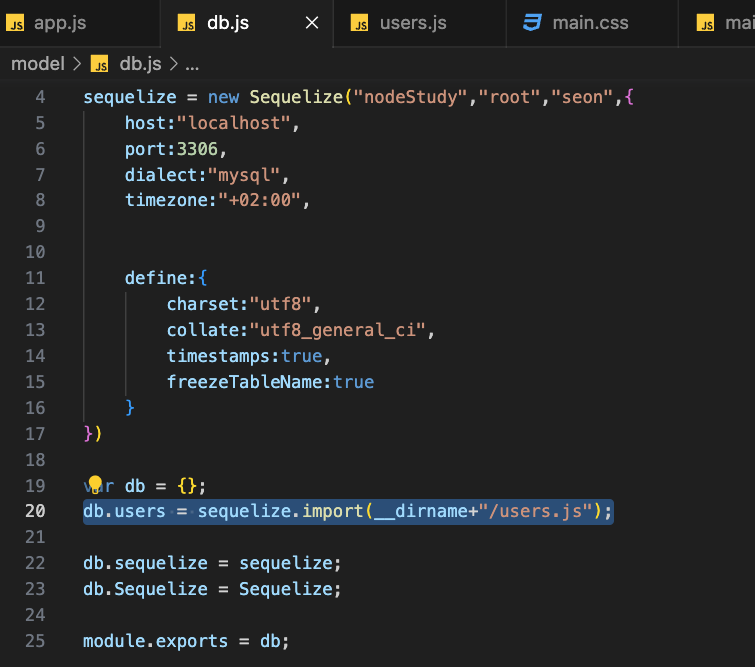Click the __dirname variable on line 20
The image size is (755, 667).
point(420,511)
